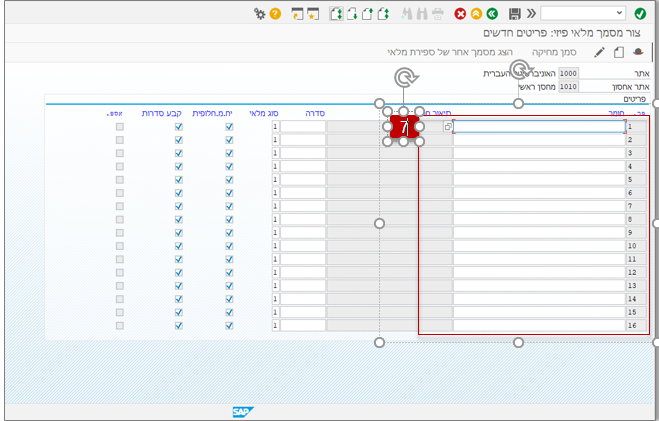
Task: Click the yellow Exit icon
Action: point(476,14)
